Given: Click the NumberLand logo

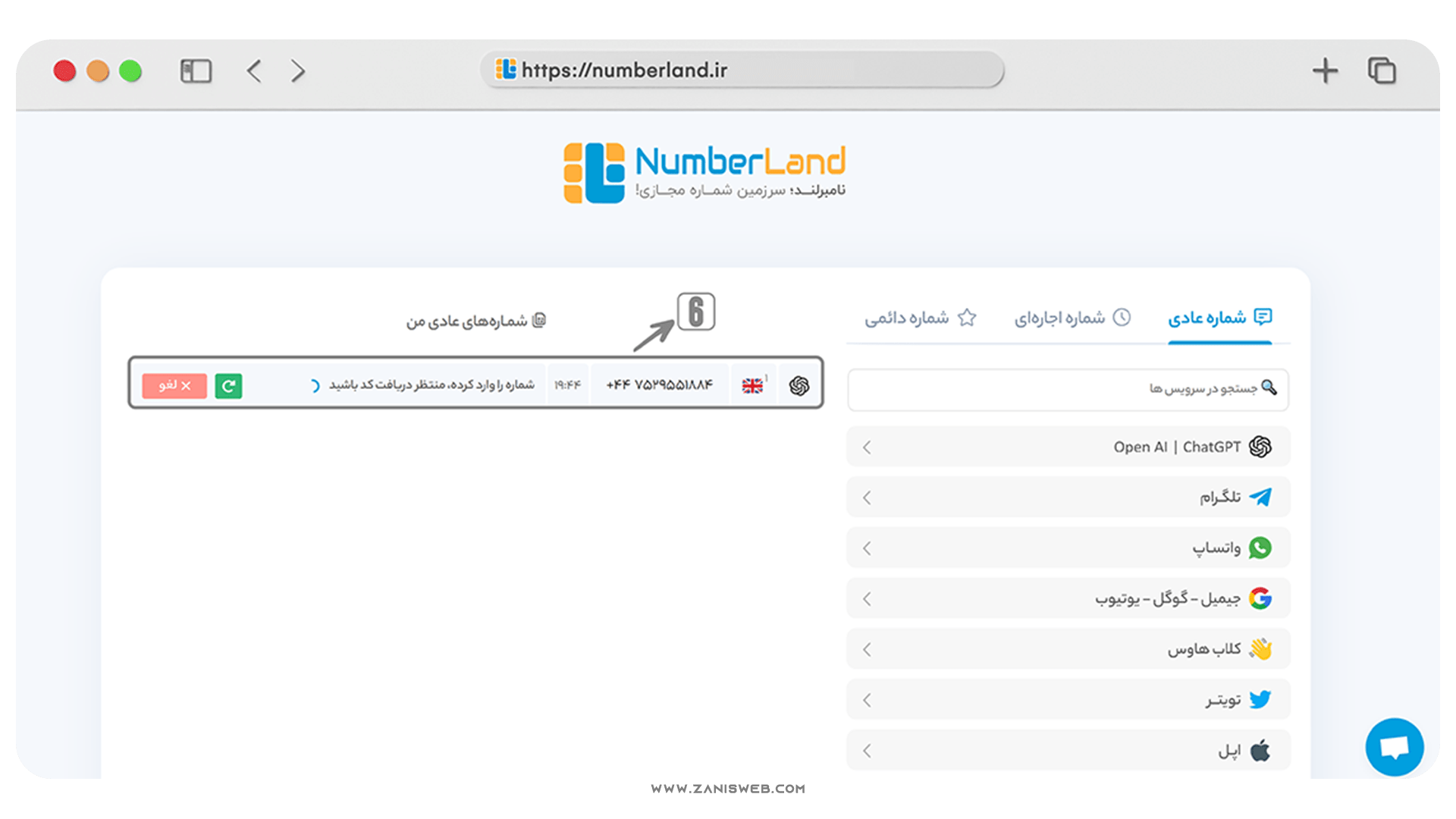Looking at the screenshot, I should click(x=704, y=173).
